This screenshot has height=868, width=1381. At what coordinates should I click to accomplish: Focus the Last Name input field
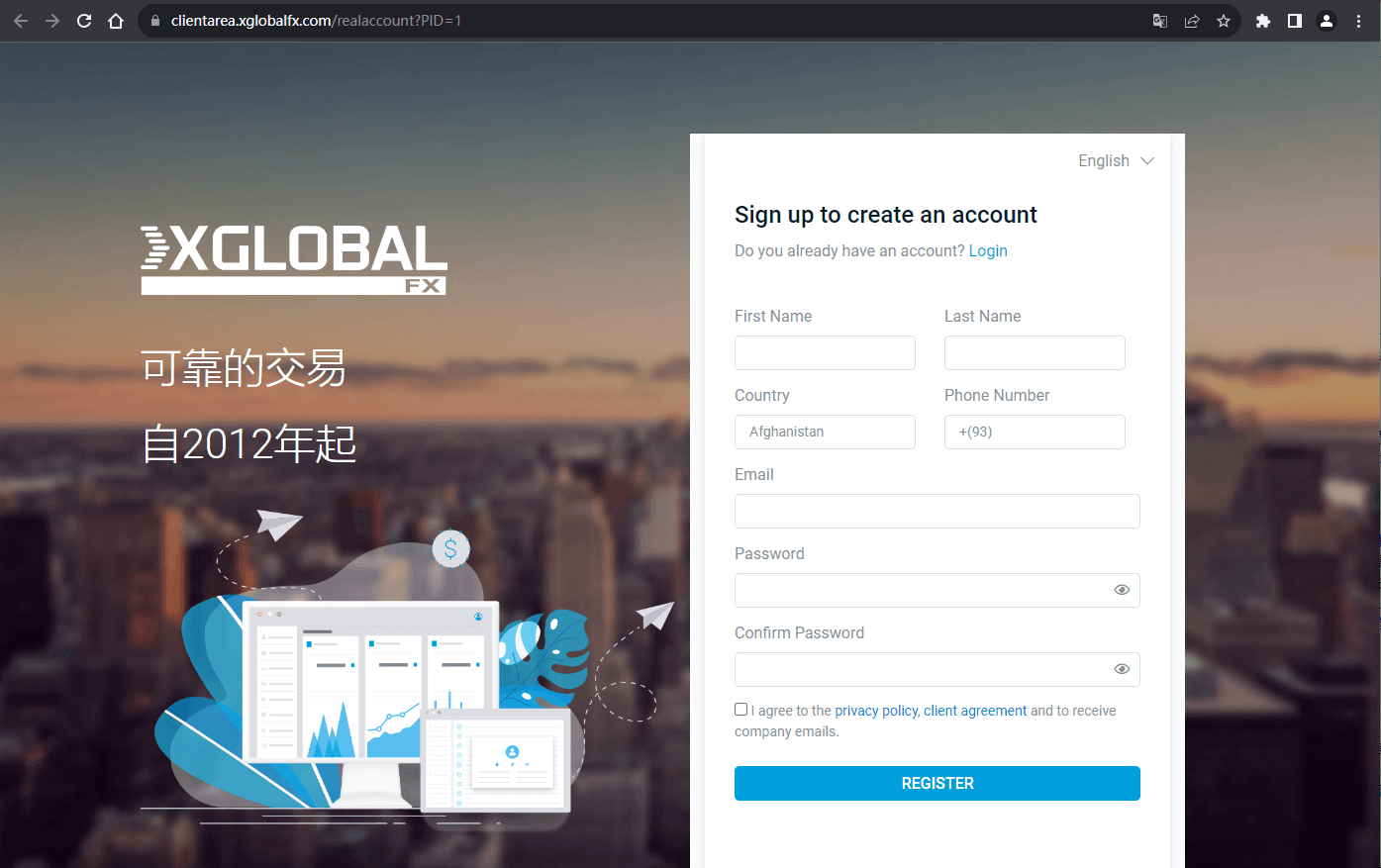(x=1035, y=352)
